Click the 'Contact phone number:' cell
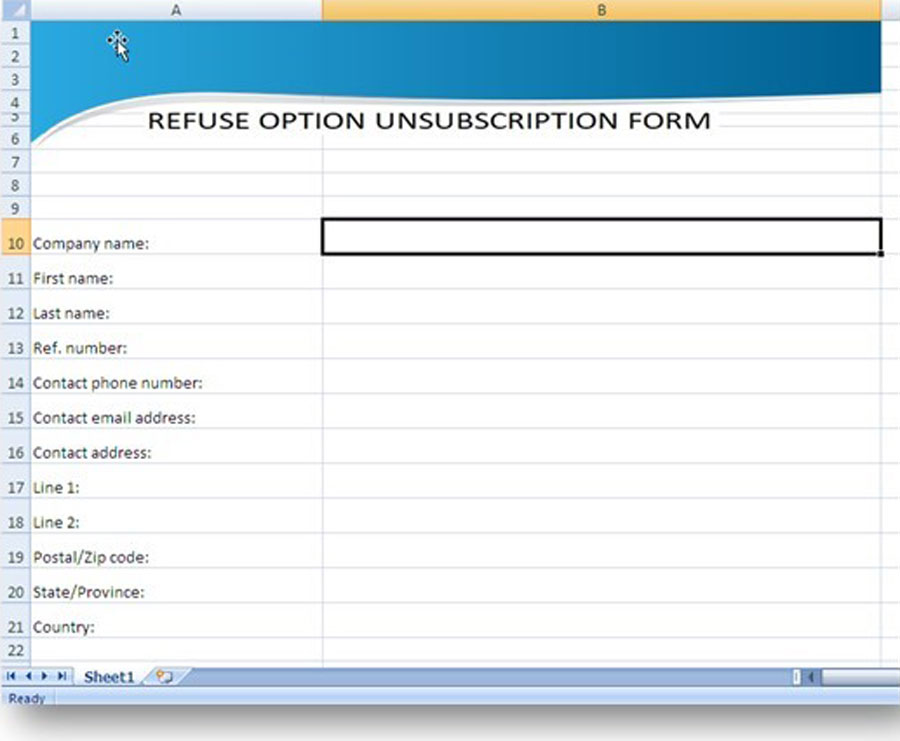900x741 pixels. 176,377
